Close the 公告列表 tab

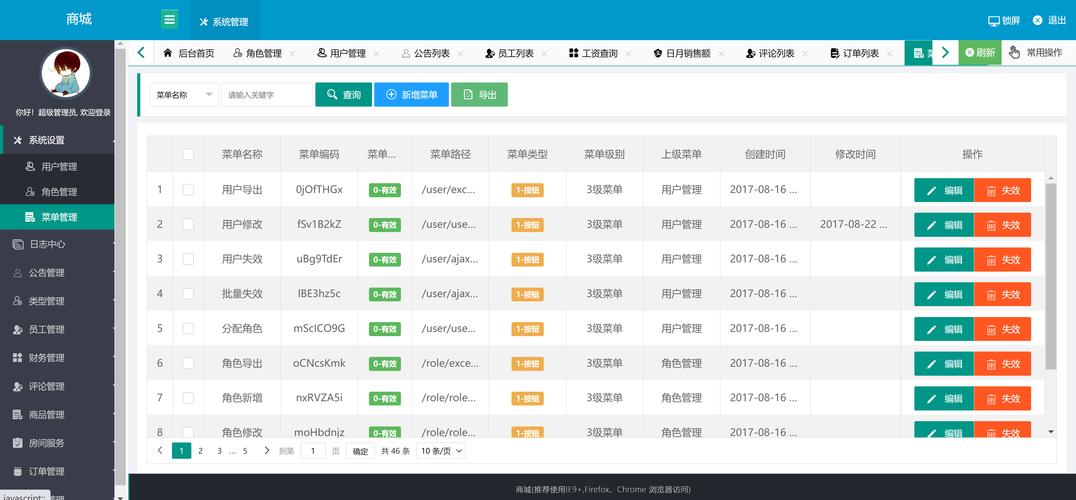[460, 53]
